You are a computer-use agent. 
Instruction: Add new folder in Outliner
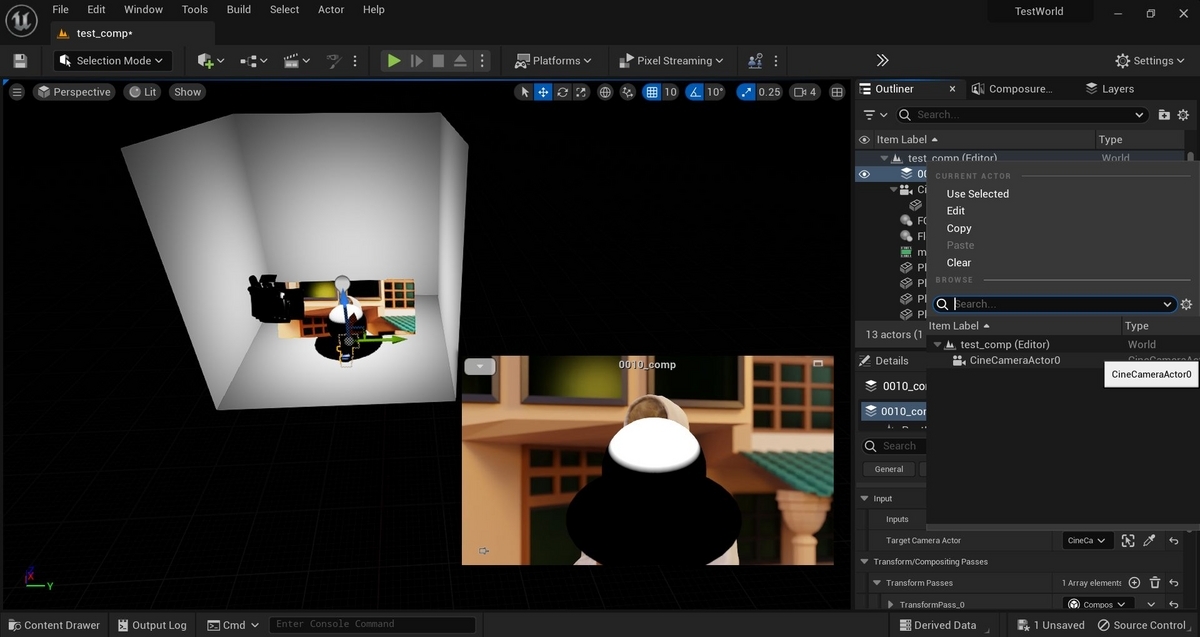tap(1164, 115)
